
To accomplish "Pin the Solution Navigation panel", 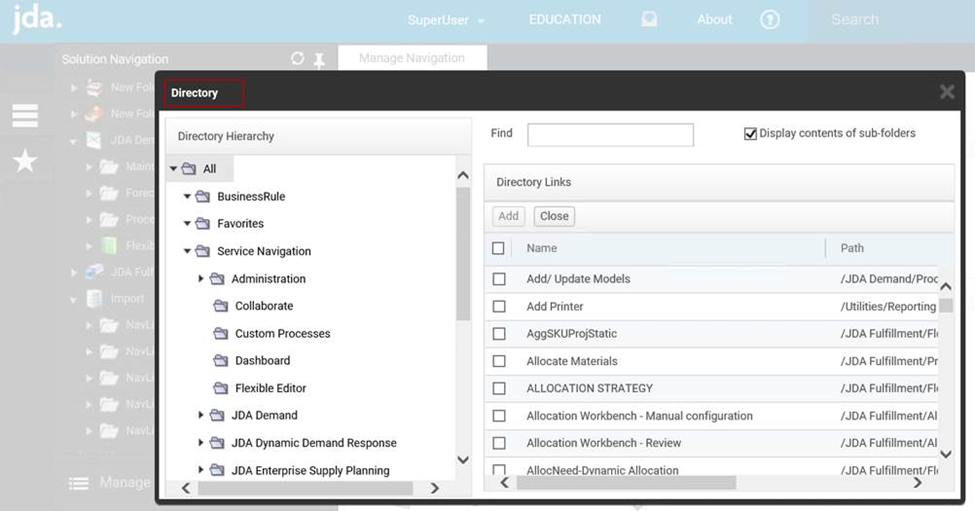I will (319, 60).
